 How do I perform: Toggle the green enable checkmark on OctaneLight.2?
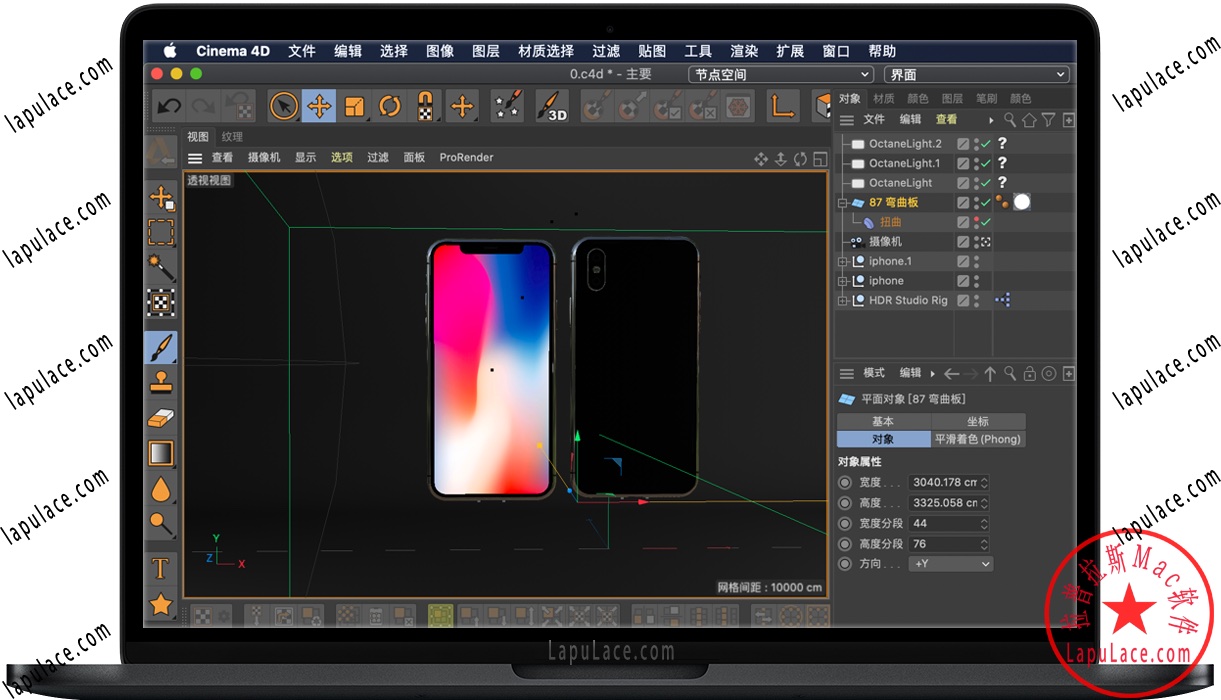[x=984, y=144]
